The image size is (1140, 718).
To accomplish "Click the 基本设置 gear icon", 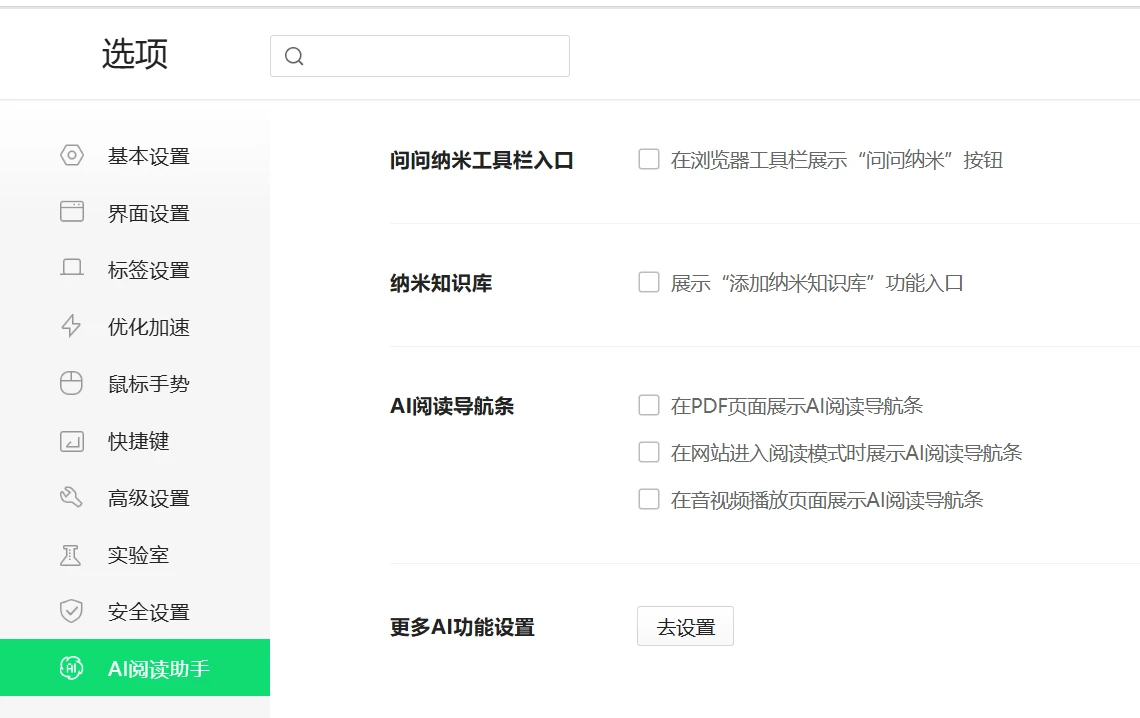I will point(70,156).
